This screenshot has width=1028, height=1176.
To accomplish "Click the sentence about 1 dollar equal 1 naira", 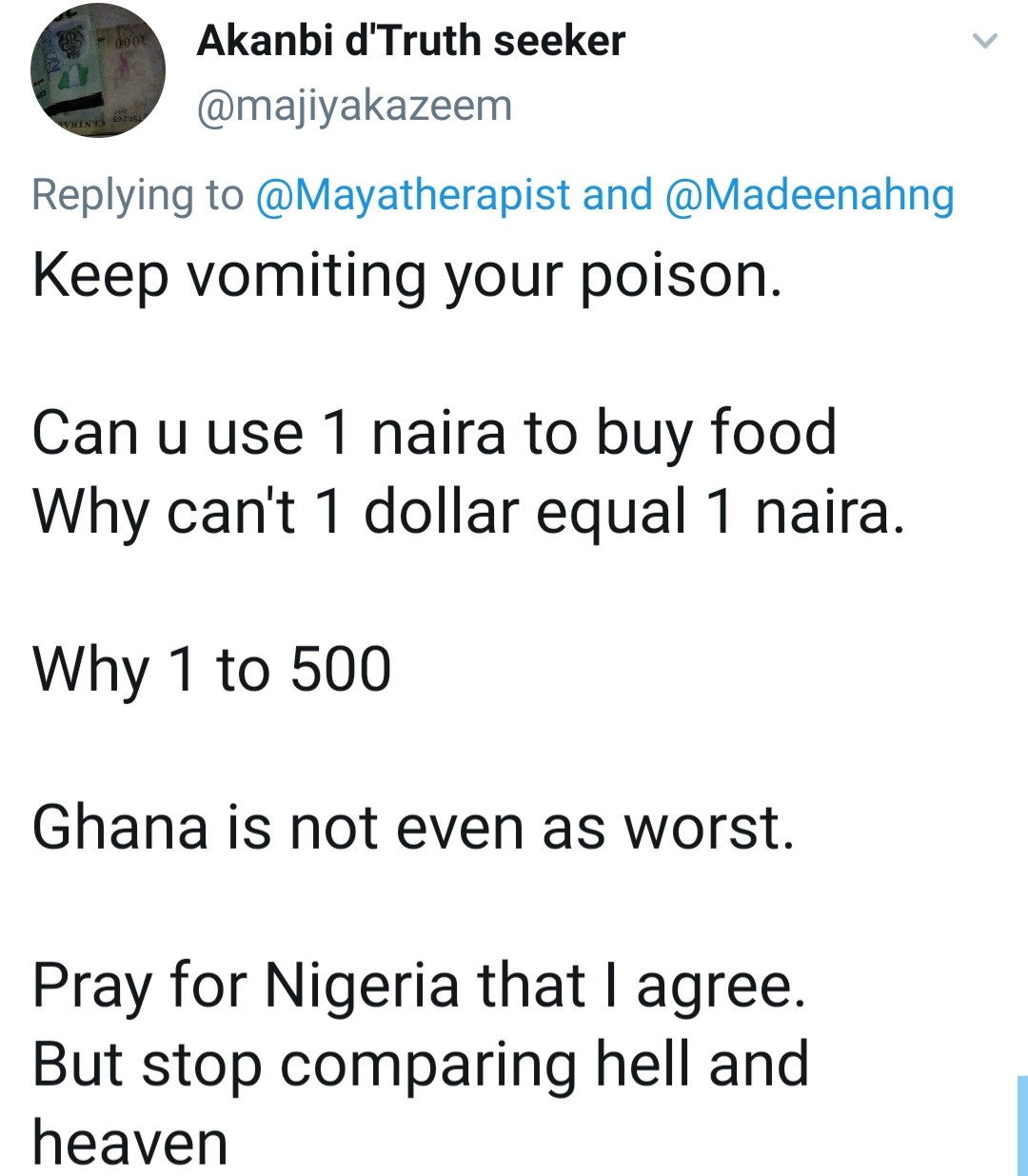I will (466, 512).
